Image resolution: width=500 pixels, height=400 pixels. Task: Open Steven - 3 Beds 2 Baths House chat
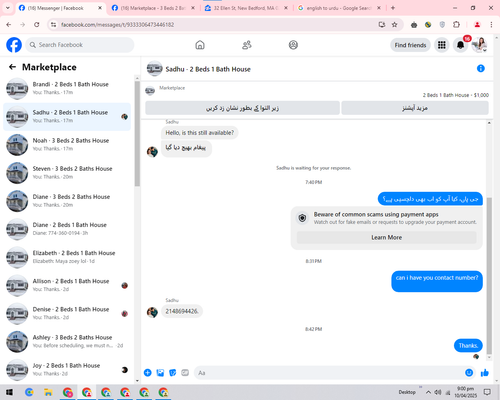click(x=67, y=173)
